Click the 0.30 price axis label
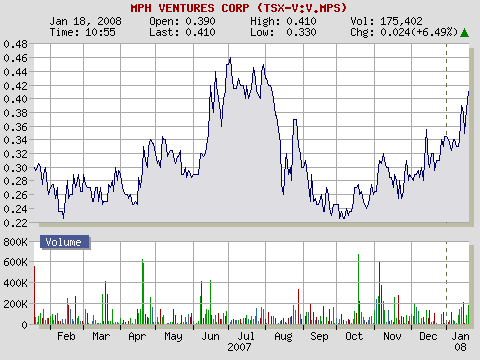 click(15, 168)
